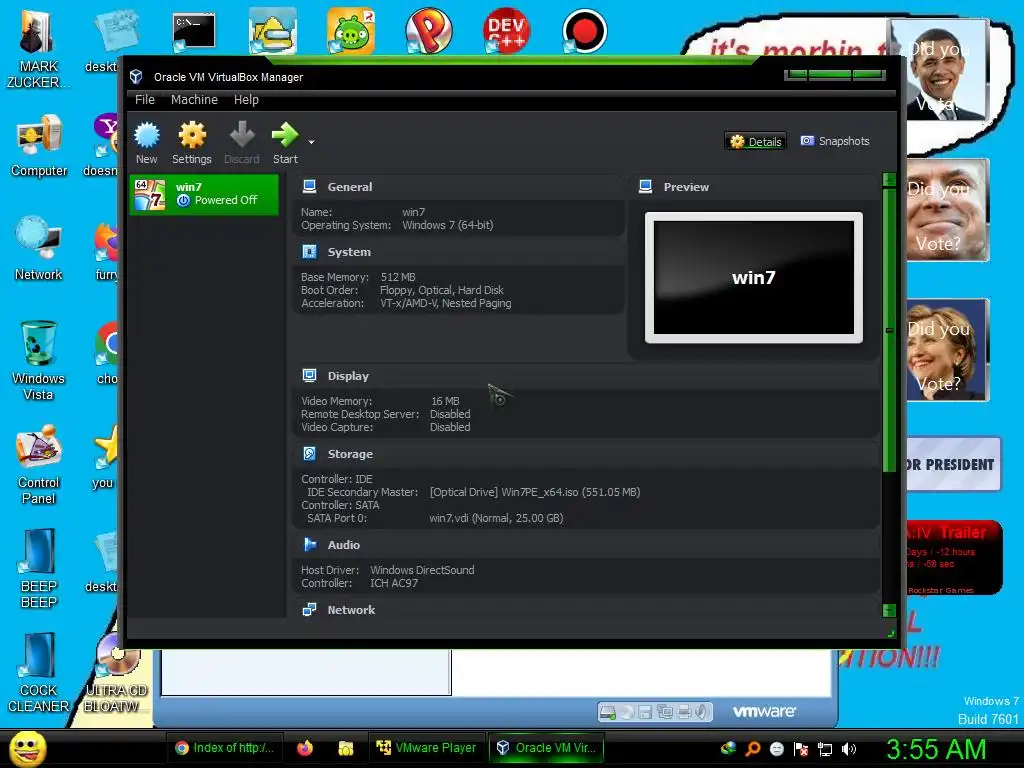Image resolution: width=1024 pixels, height=768 pixels.
Task: Click the Display section screen icon
Action: (x=310, y=376)
